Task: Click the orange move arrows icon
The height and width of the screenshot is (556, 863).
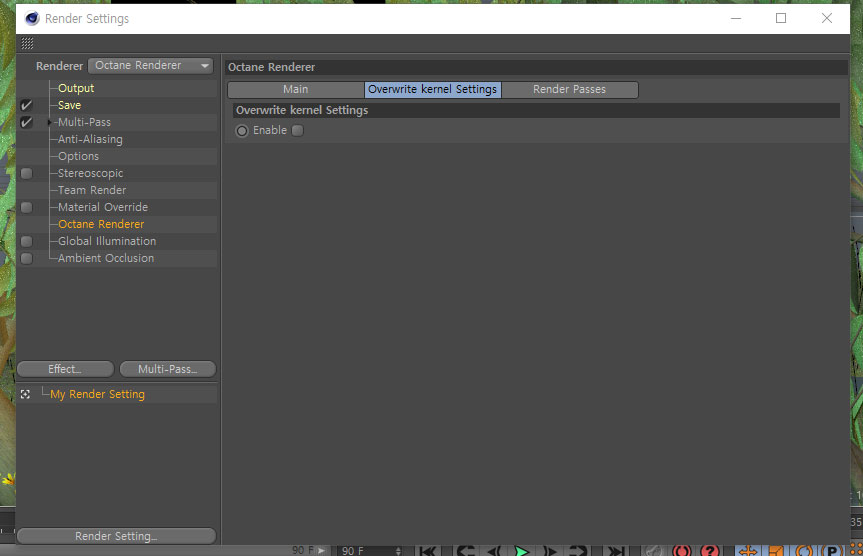Action: click(747, 550)
